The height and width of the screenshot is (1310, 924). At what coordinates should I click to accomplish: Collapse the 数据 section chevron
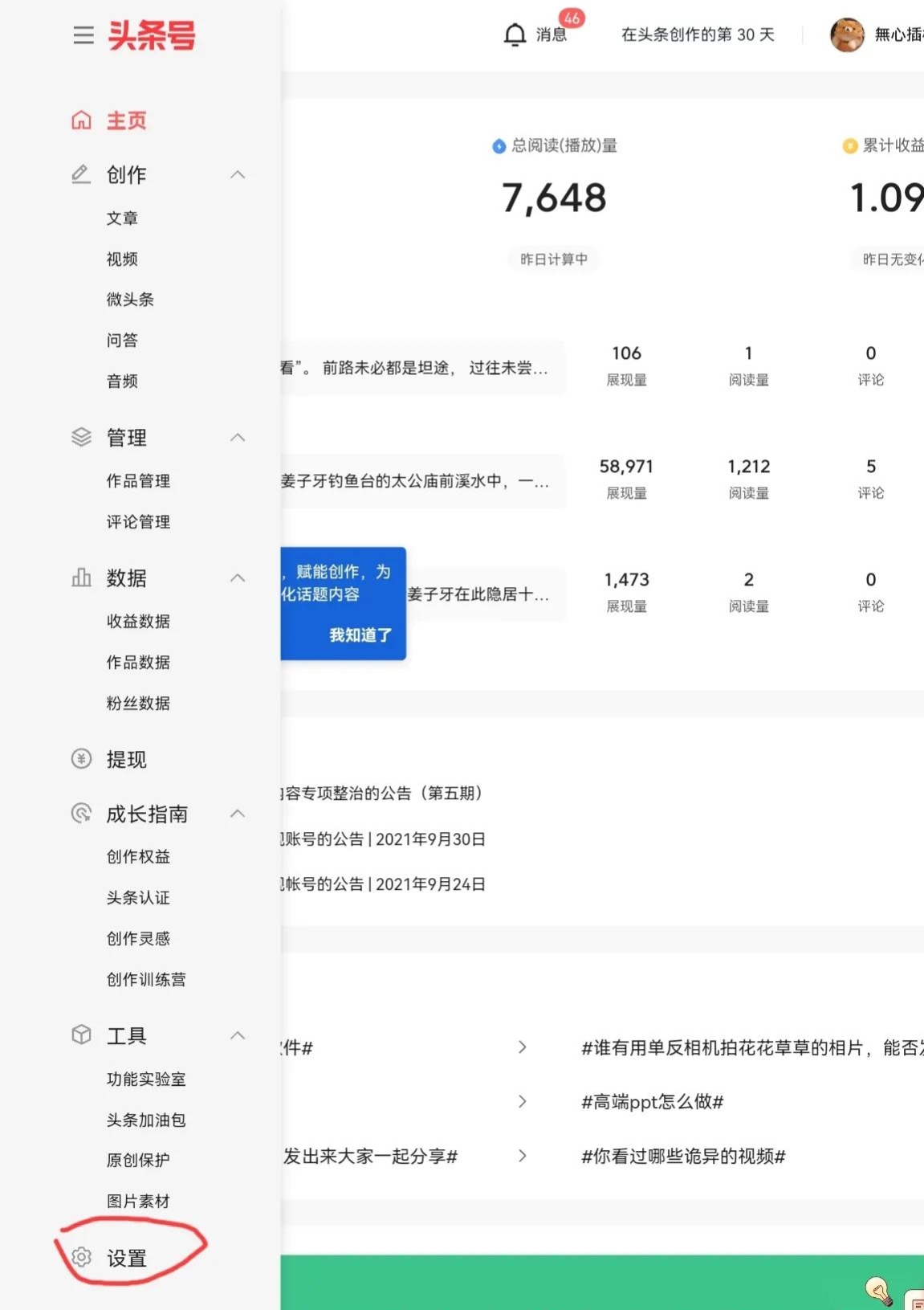(x=238, y=577)
